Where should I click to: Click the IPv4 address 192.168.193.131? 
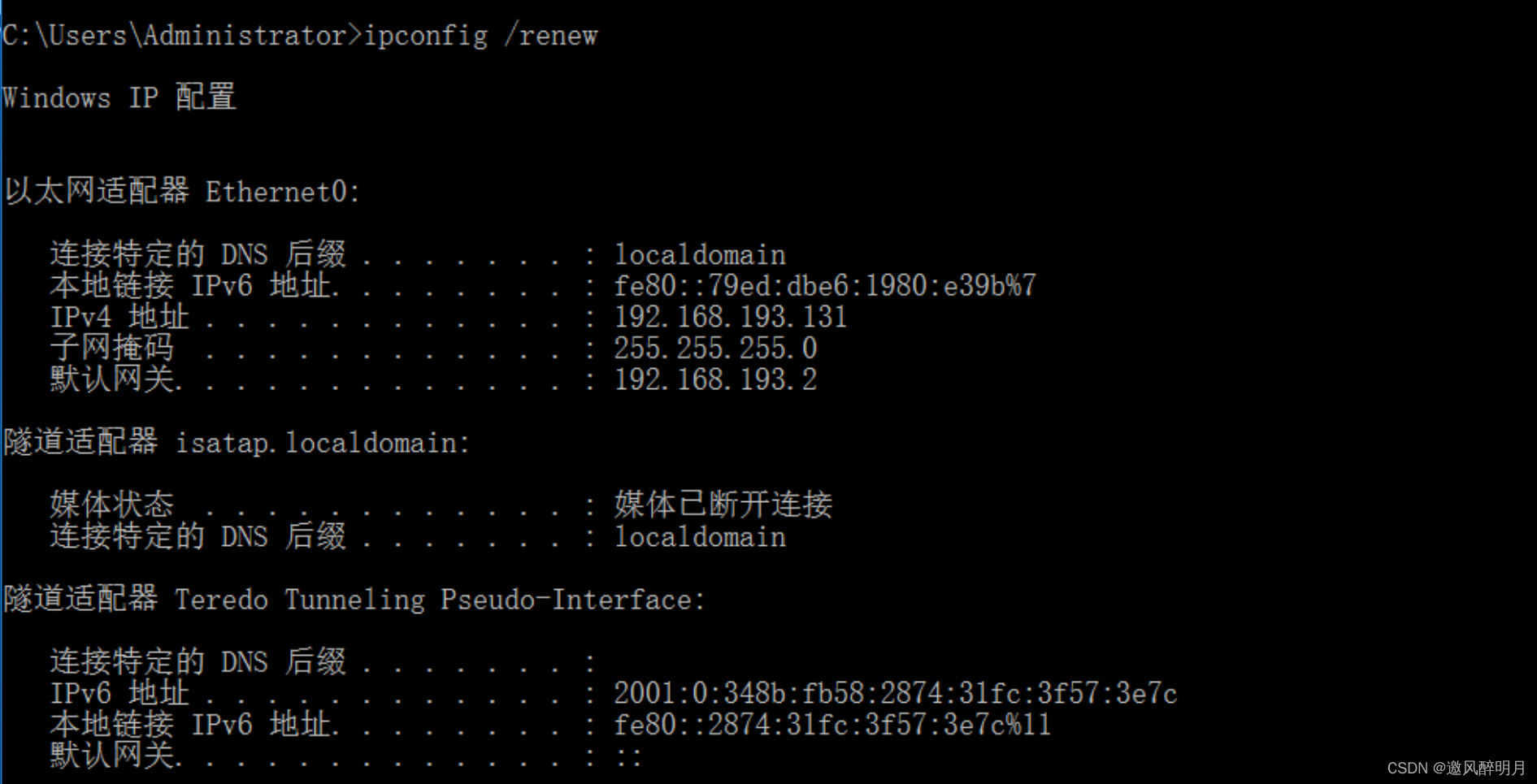pyautogui.click(x=730, y=317)
